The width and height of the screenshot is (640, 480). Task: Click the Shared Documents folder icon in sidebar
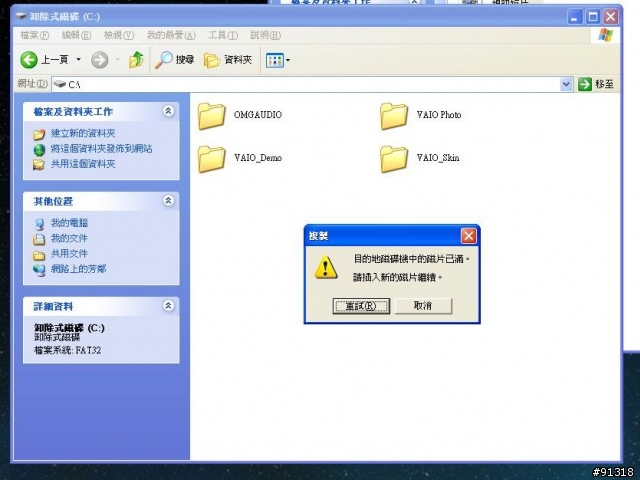[39, 255]
